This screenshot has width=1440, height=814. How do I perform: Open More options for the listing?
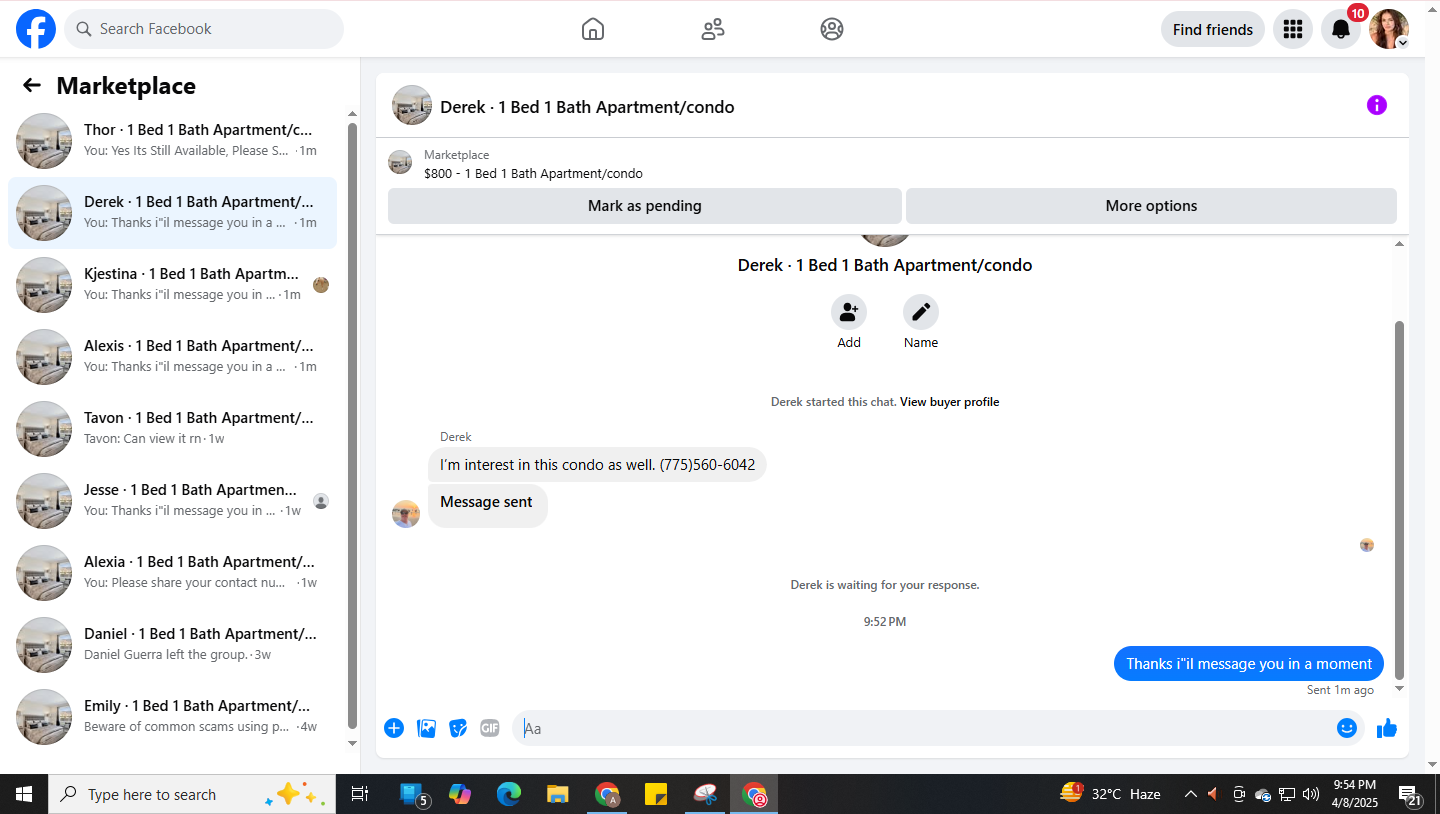(1151, 206)
